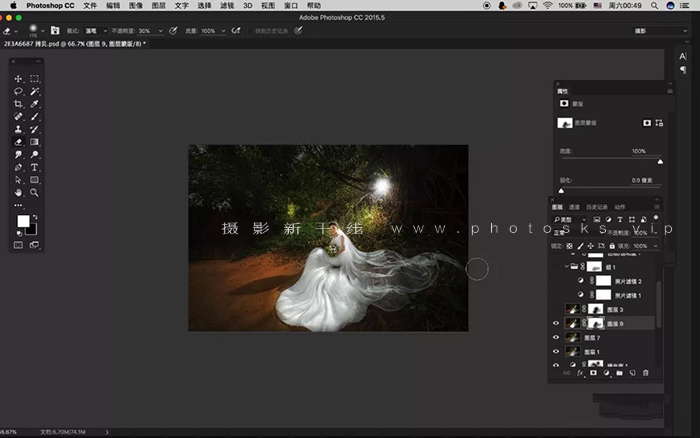Open the Flow 100% dropdown
Viewport: 700px width, 438px height.
(223, 31)
